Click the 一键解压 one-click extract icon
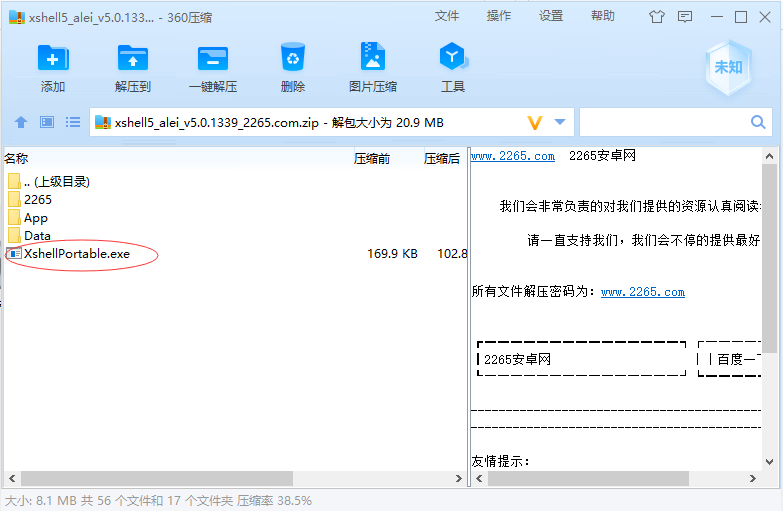 coord(213,58)
